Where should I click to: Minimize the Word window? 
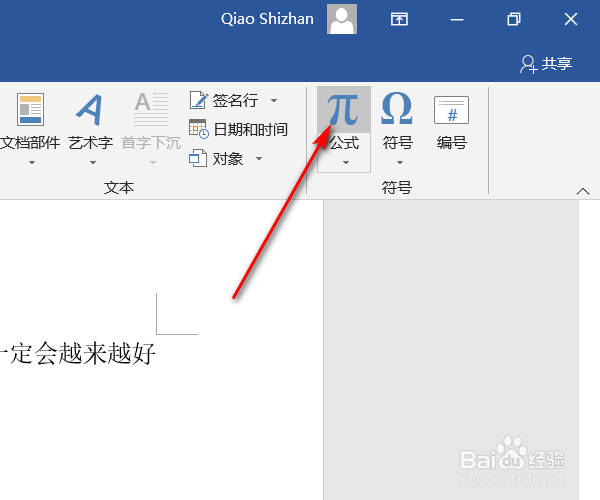[457, 19]
